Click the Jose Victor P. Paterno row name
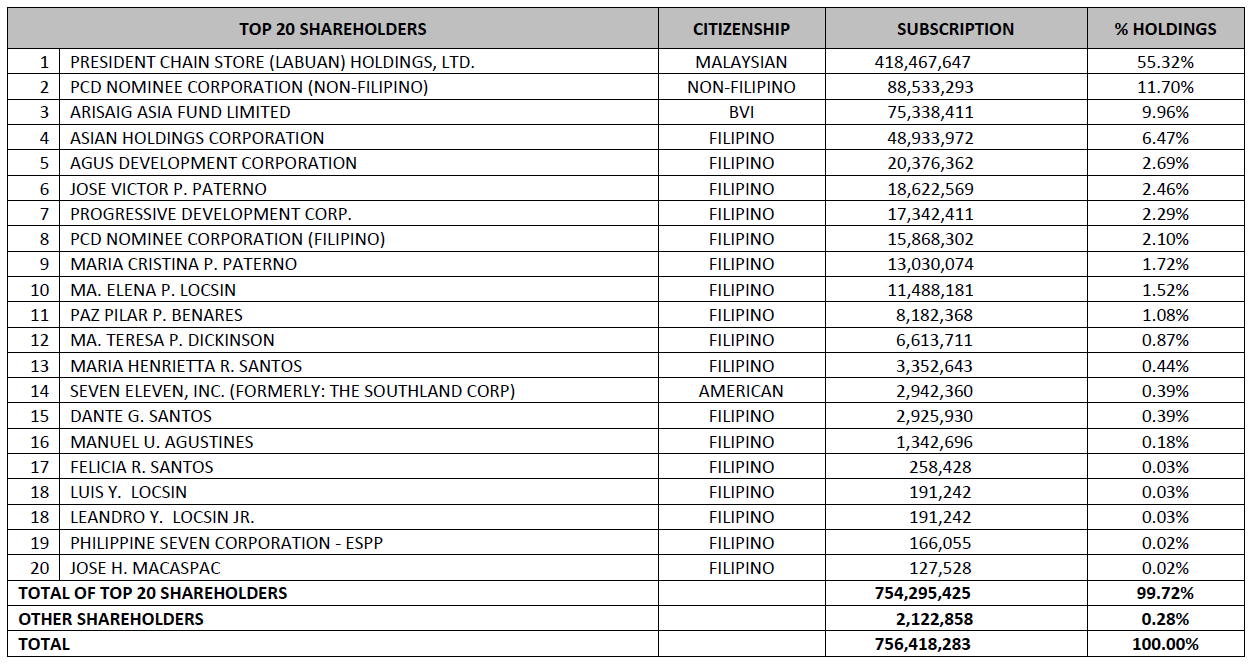 click(x=168, y=188)
